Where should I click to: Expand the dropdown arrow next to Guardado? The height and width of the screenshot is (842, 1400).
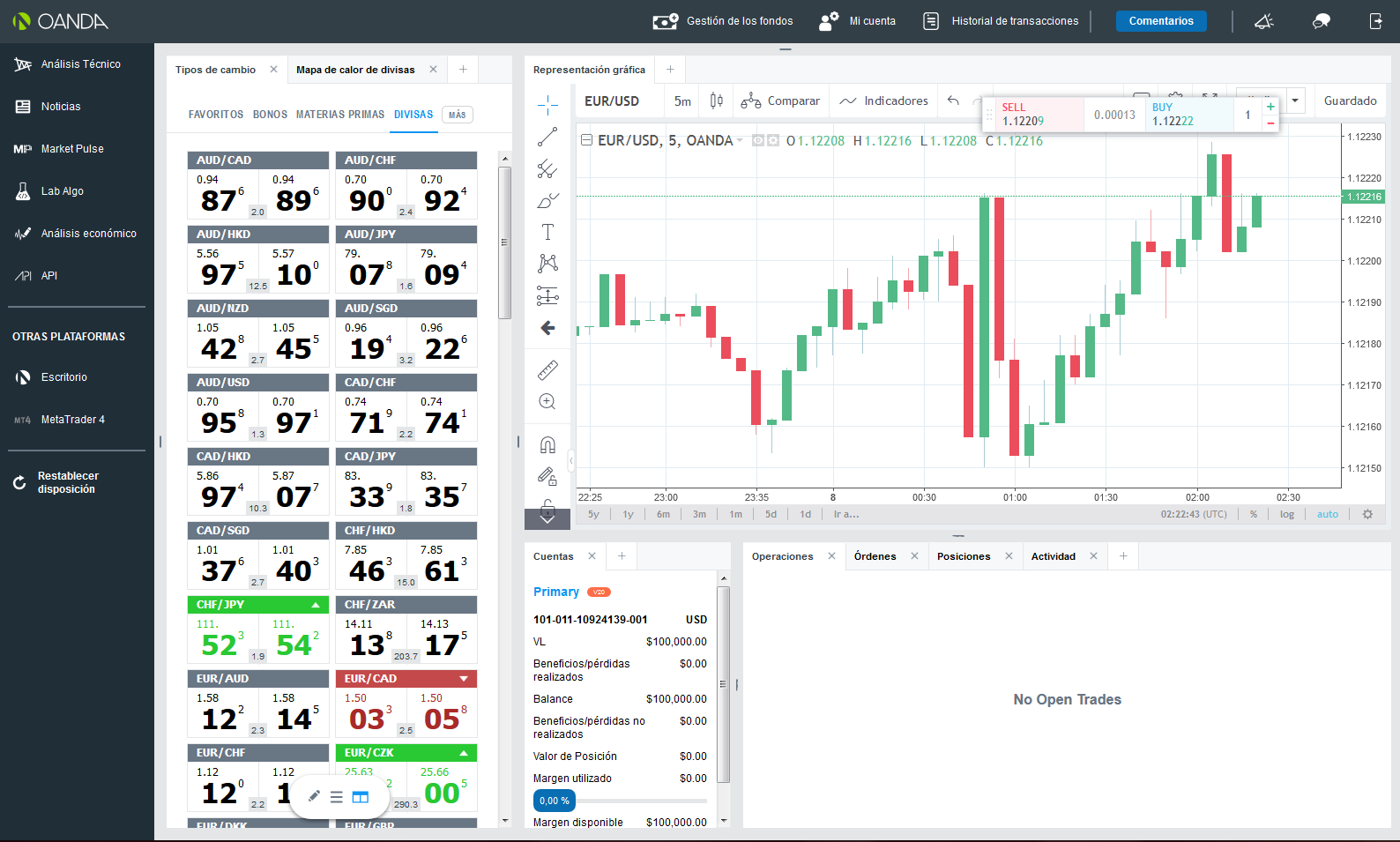coord(1295,101)
